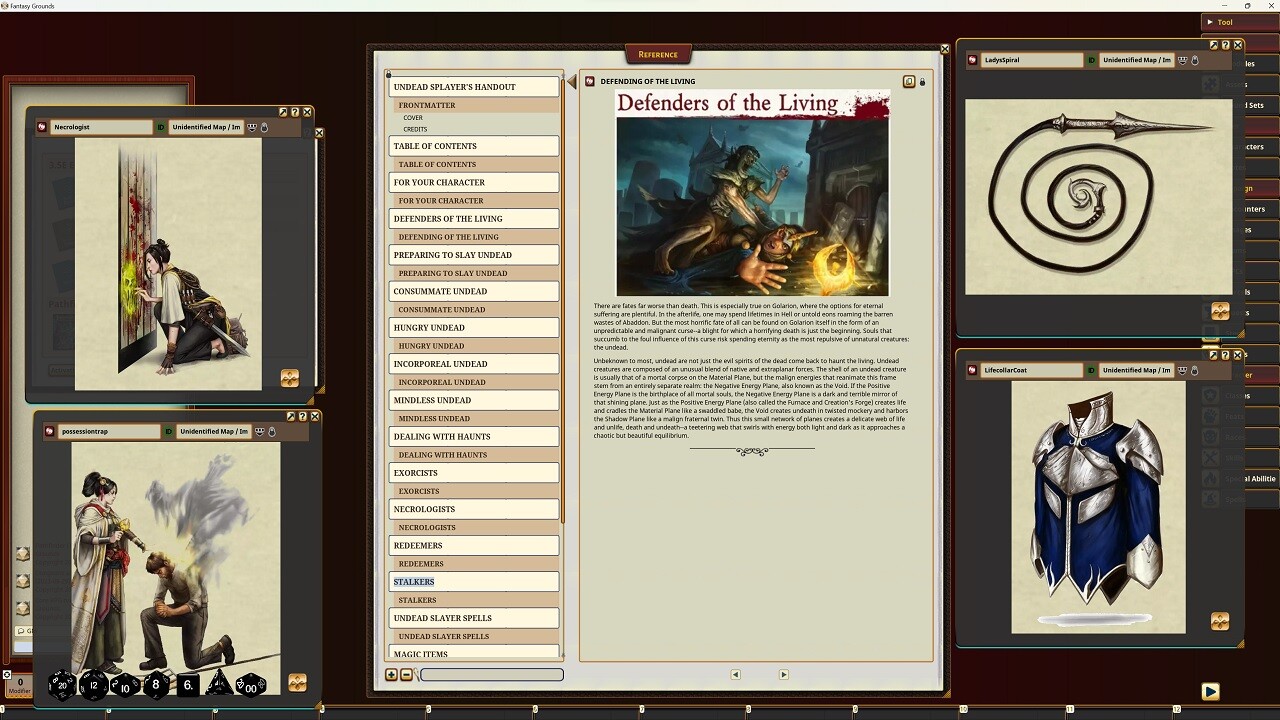Click the help question-mark icon on the Reference window
This screenshot has width=1280, height=720.
[931, 48]
